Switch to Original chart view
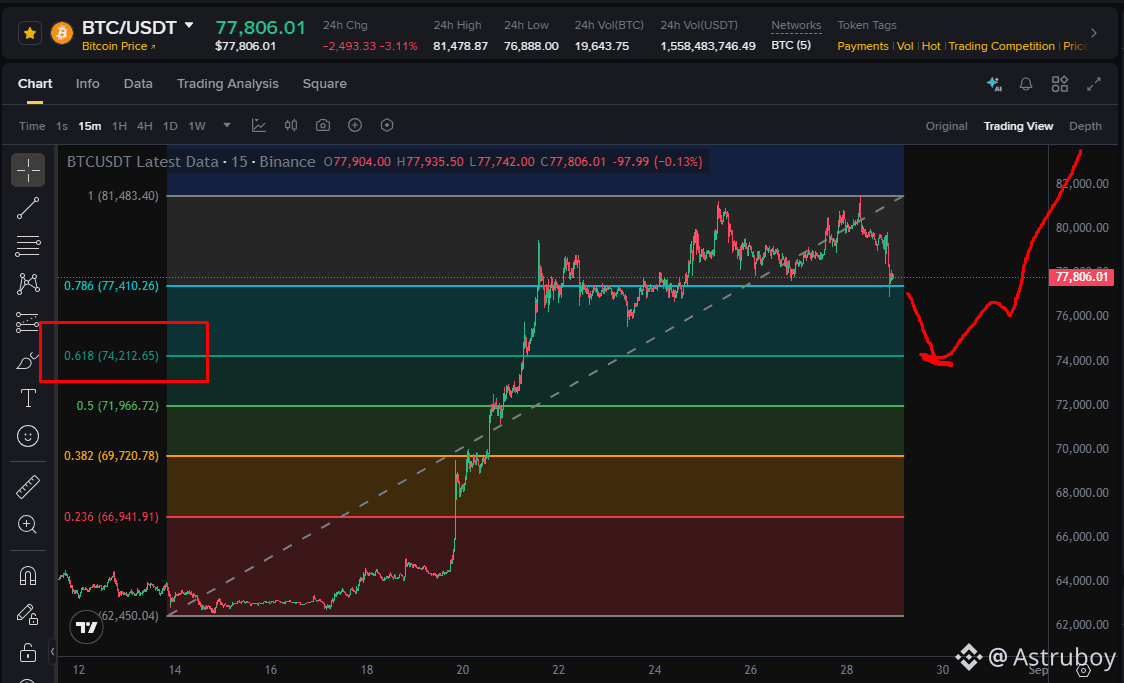 pyautogui.click(x=946, y=126)
